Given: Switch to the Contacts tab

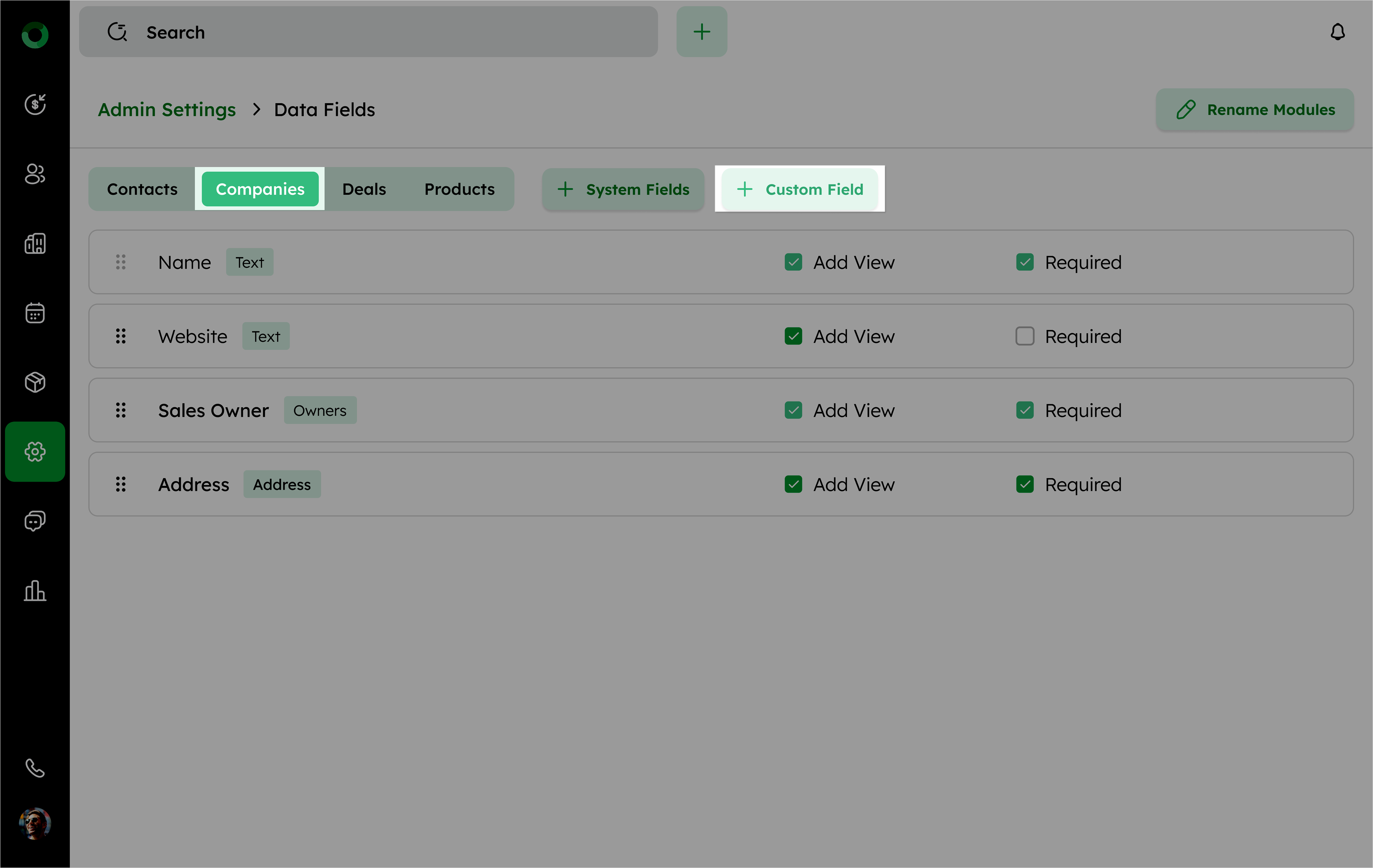Looking at the screenshot, I should (142, 189).
